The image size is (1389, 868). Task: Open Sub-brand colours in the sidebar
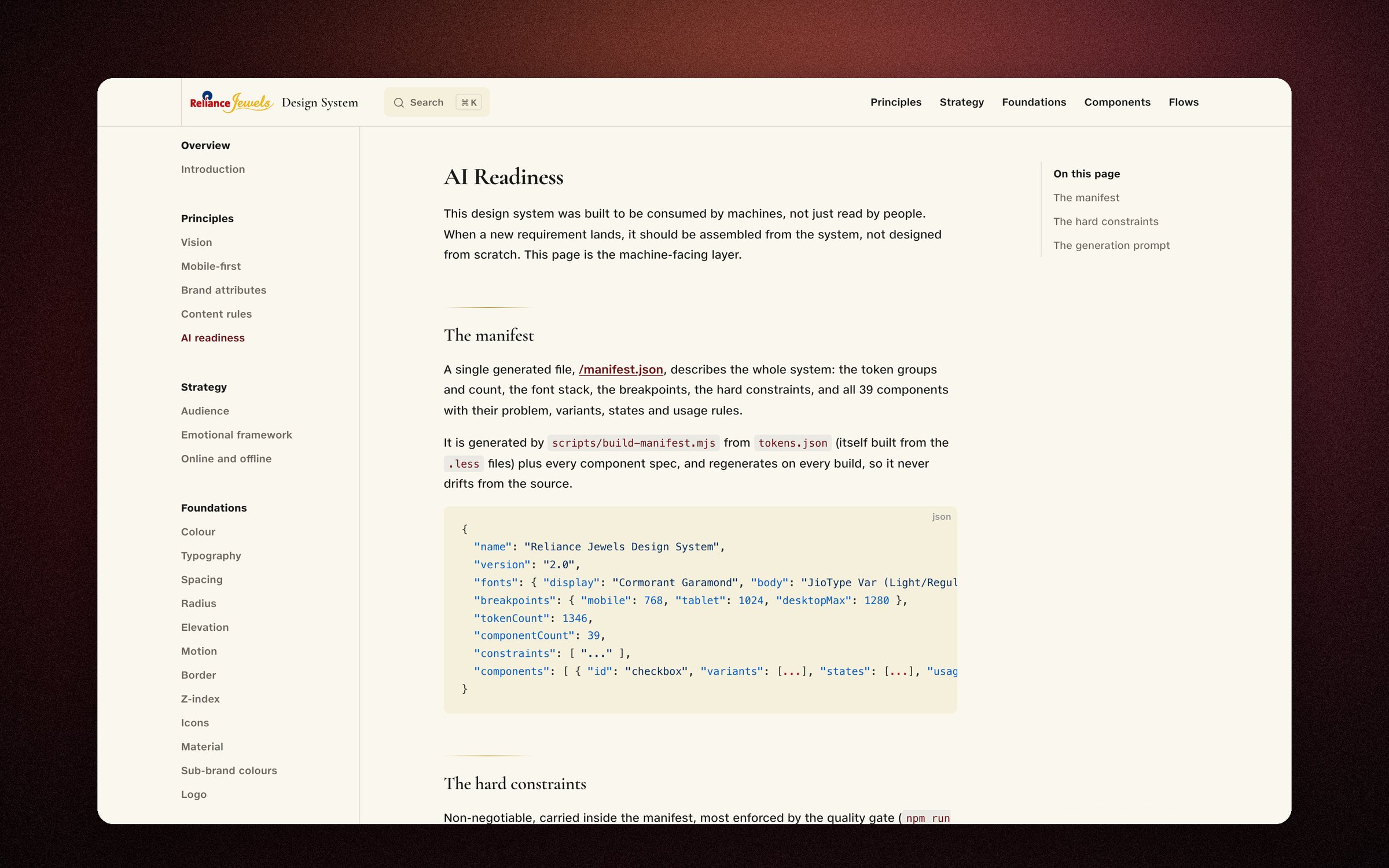(x=229, y=770)
